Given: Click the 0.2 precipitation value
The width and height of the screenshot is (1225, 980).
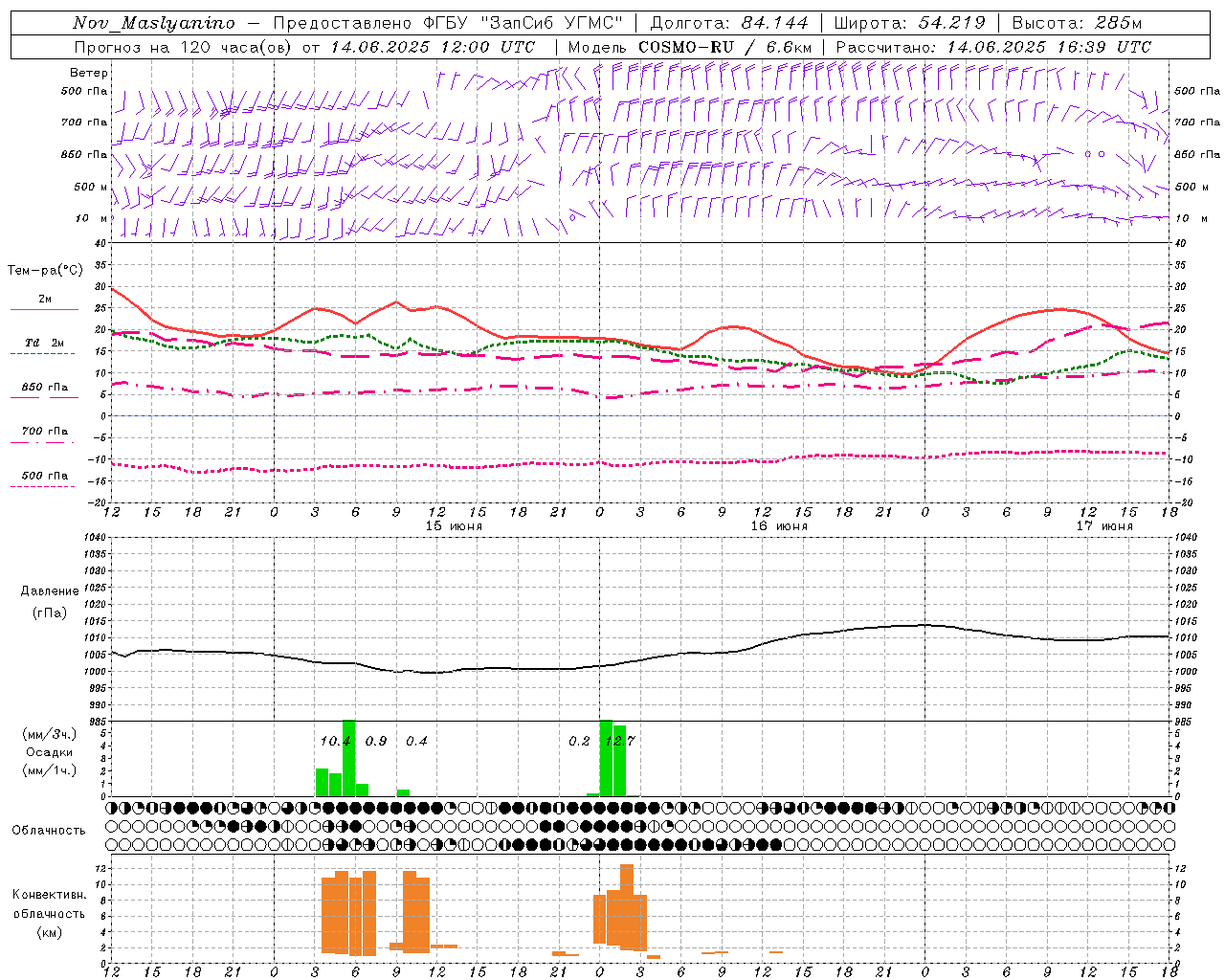Looking at the screenshot, I should point(579,742).
